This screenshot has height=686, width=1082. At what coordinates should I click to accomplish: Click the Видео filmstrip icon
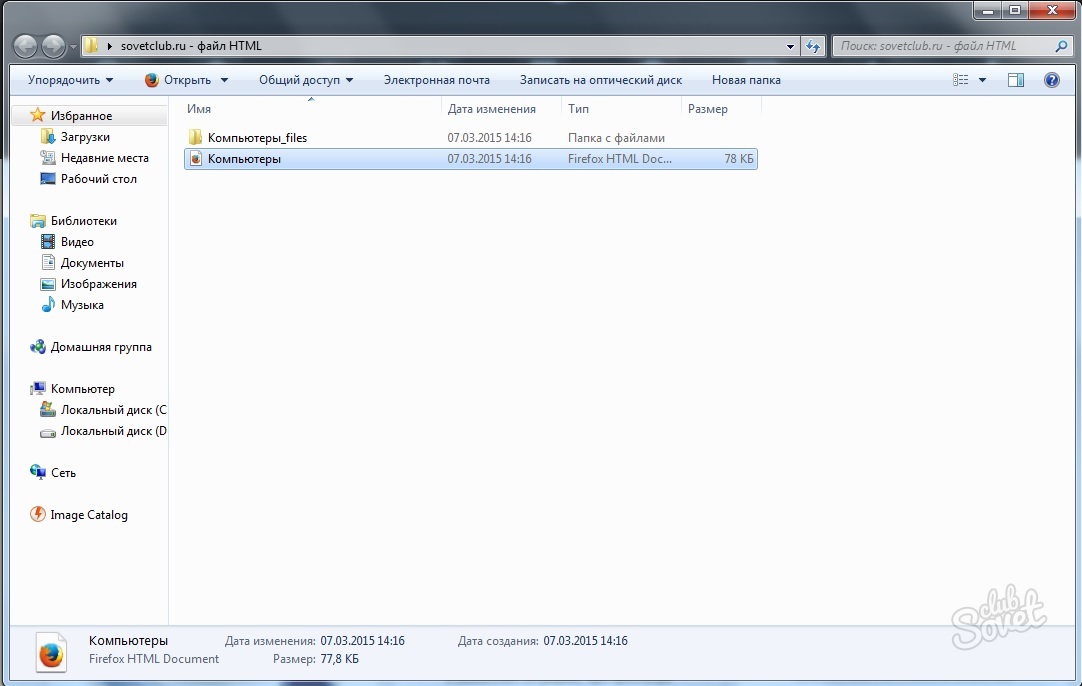pos(48,242)
